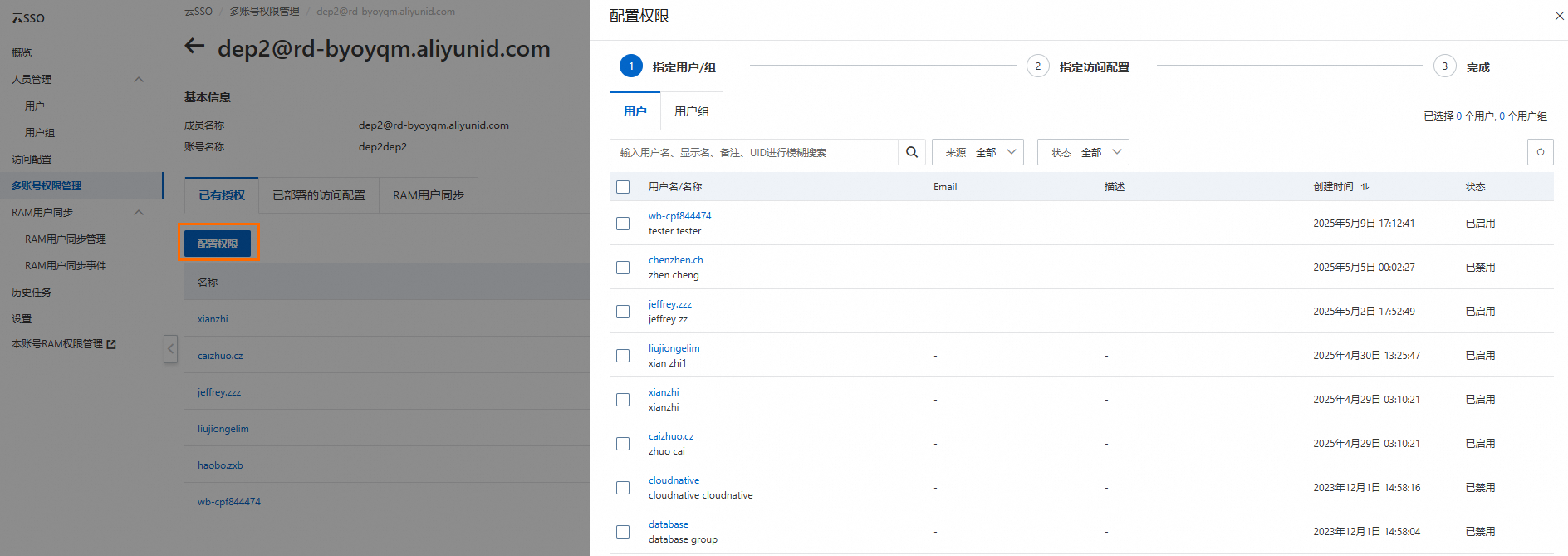Screen dimensions: 1568x556
Task: Open haobo.zxb in the authorized list
Action: [220, 465]
